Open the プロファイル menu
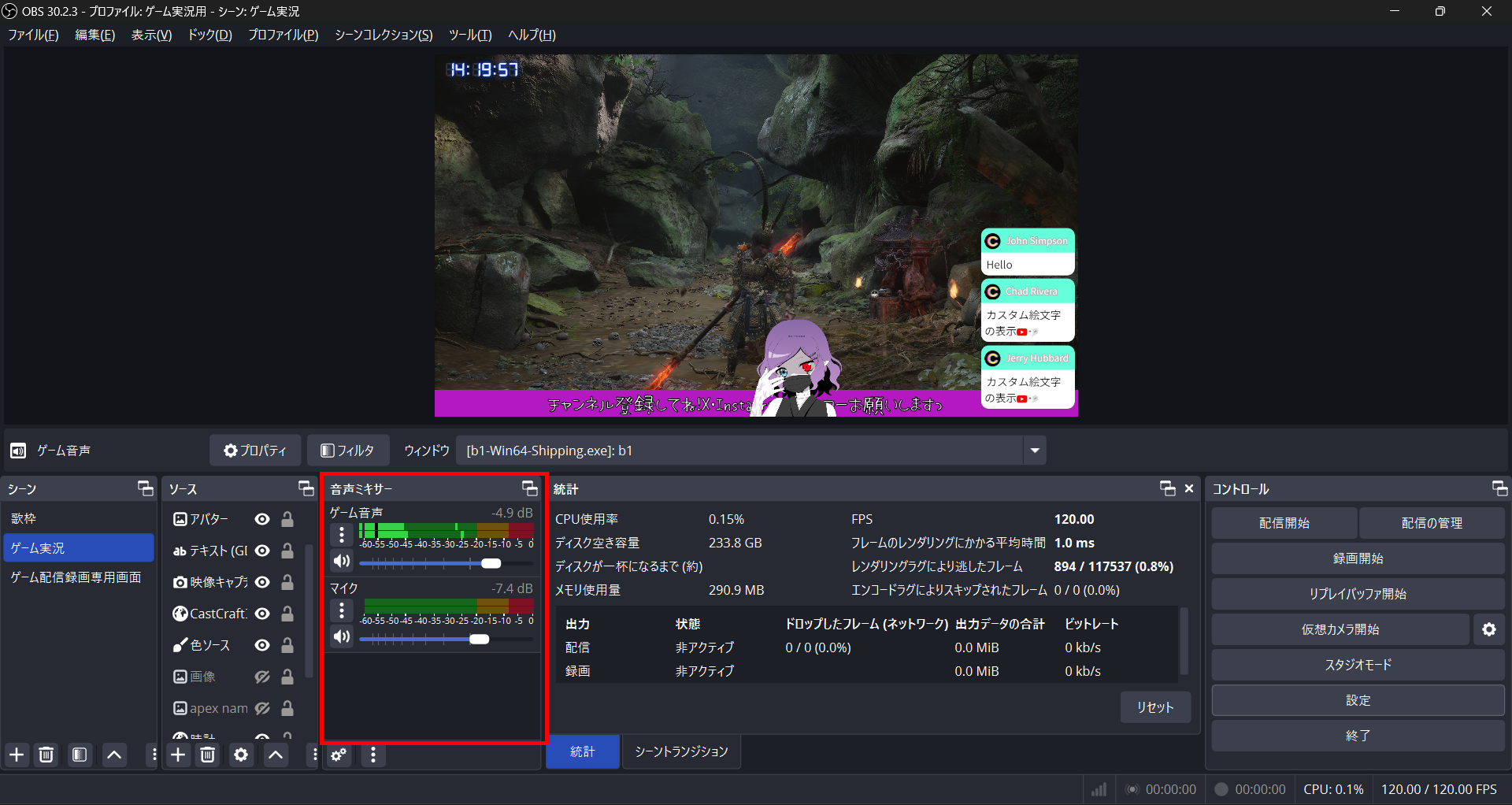This screenshot has width=1512, height=805. coord(283,35)
